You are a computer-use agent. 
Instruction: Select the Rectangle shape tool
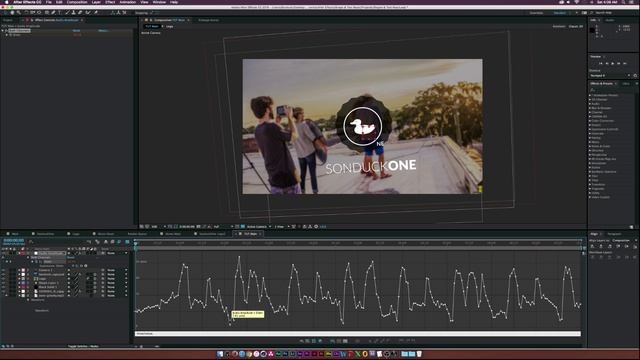coord(47,13)
